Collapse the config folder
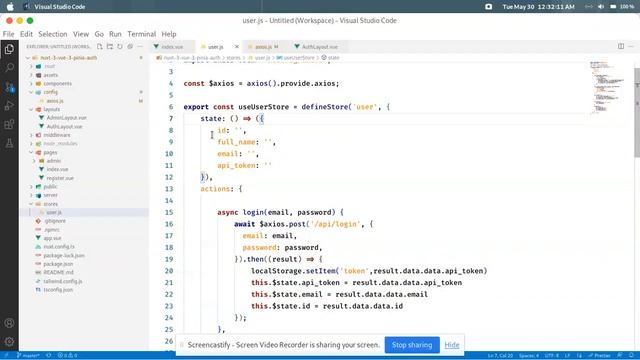 click(31, 92)
